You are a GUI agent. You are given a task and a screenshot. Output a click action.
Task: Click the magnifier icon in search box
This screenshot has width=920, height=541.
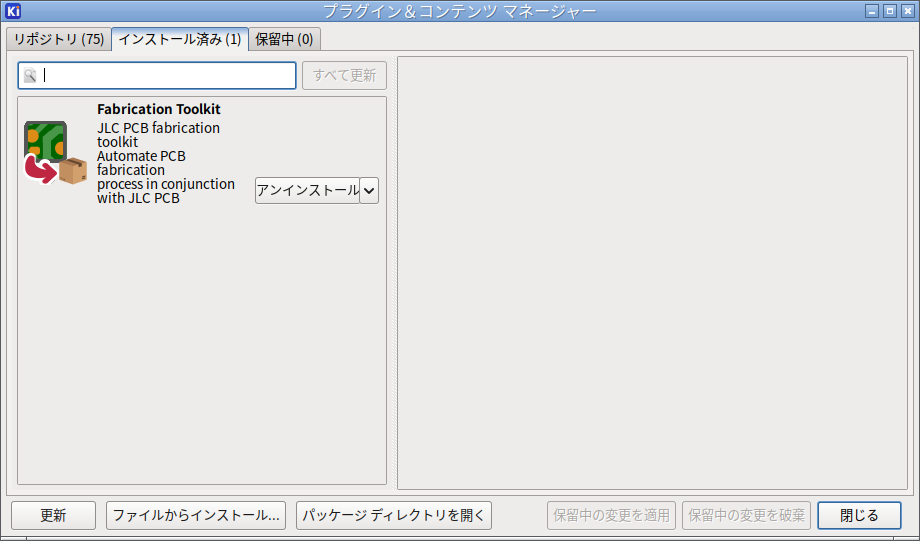pyautogui.click(x=30, y=76)
